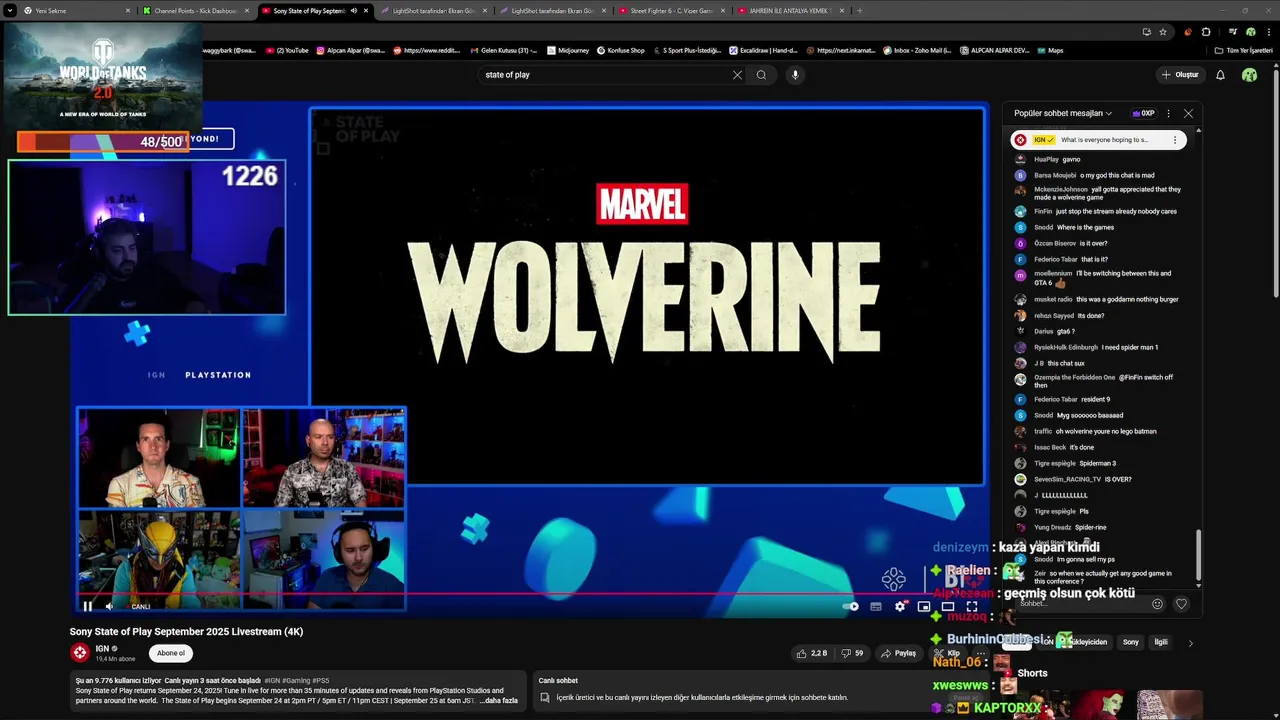Expand description with ...daha fazla
Viewport: 1280px width, 720px height.
[499, 700]
